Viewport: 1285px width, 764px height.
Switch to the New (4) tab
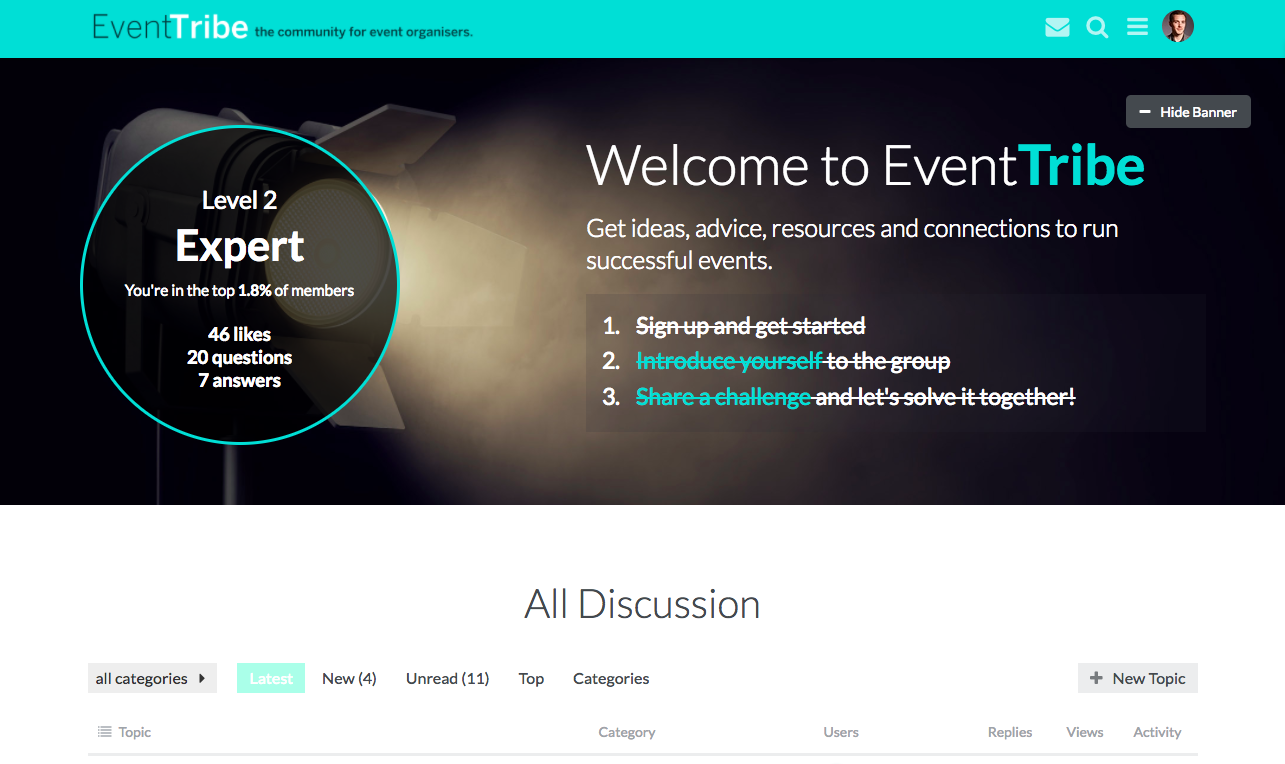pos(349,678)
